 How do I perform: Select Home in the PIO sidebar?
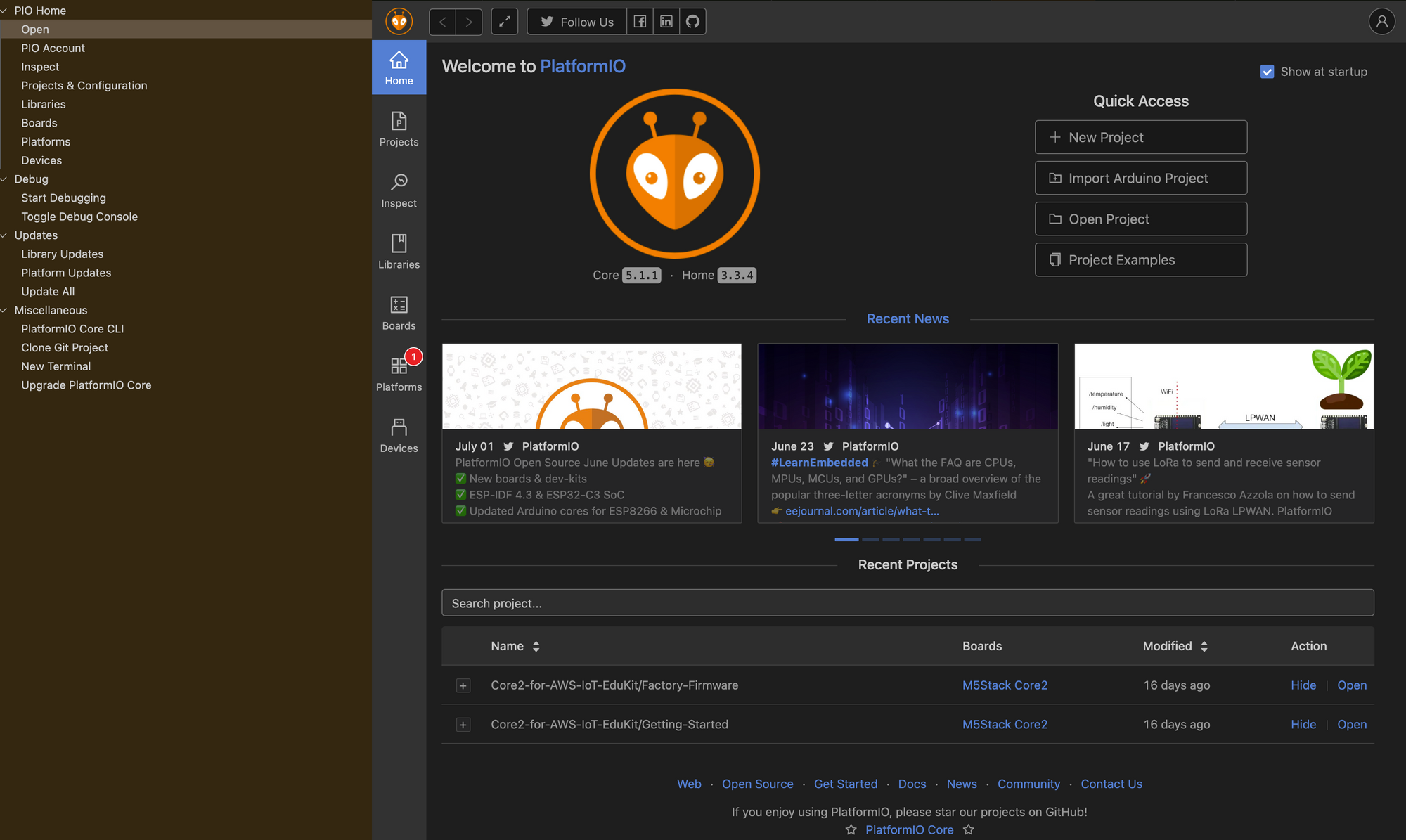tap(399, 67)
